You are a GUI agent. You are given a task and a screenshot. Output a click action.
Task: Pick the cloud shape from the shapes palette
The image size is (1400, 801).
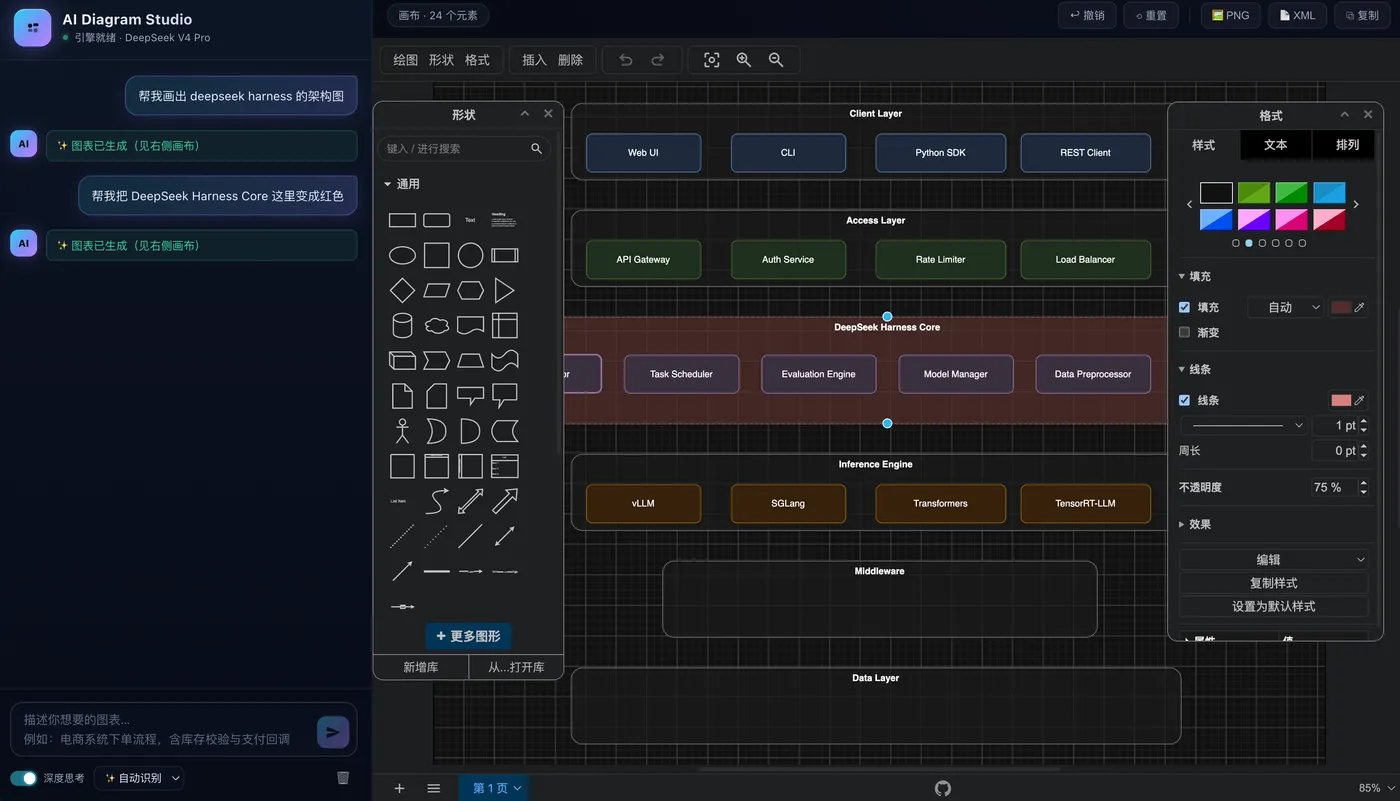(x=437, y=326)
